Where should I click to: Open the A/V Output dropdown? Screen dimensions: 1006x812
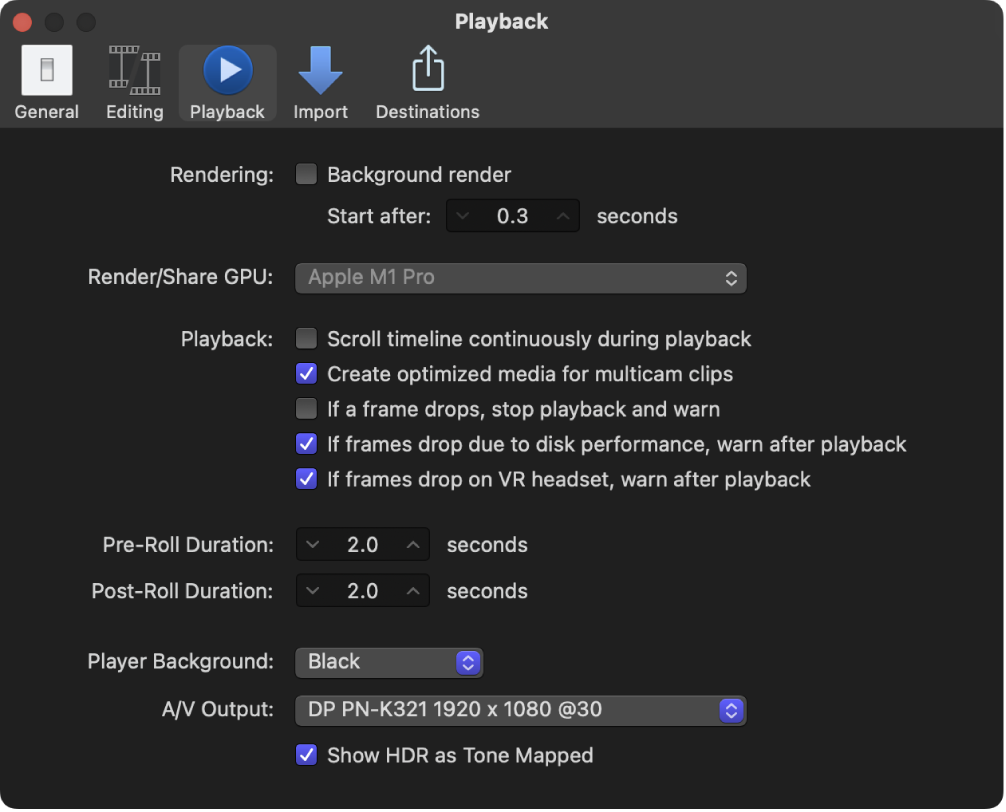pos(520,710)
